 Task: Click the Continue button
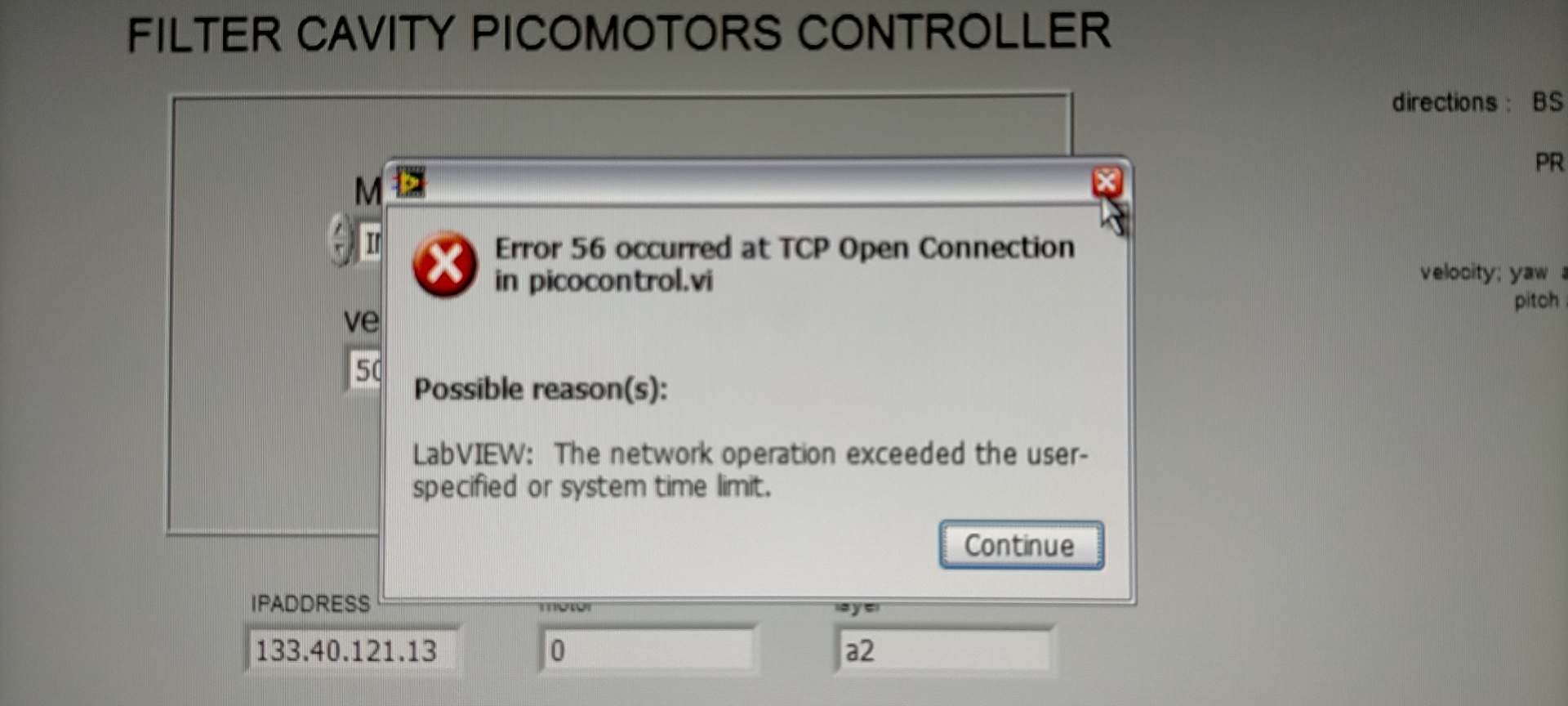coord(1021,545)
